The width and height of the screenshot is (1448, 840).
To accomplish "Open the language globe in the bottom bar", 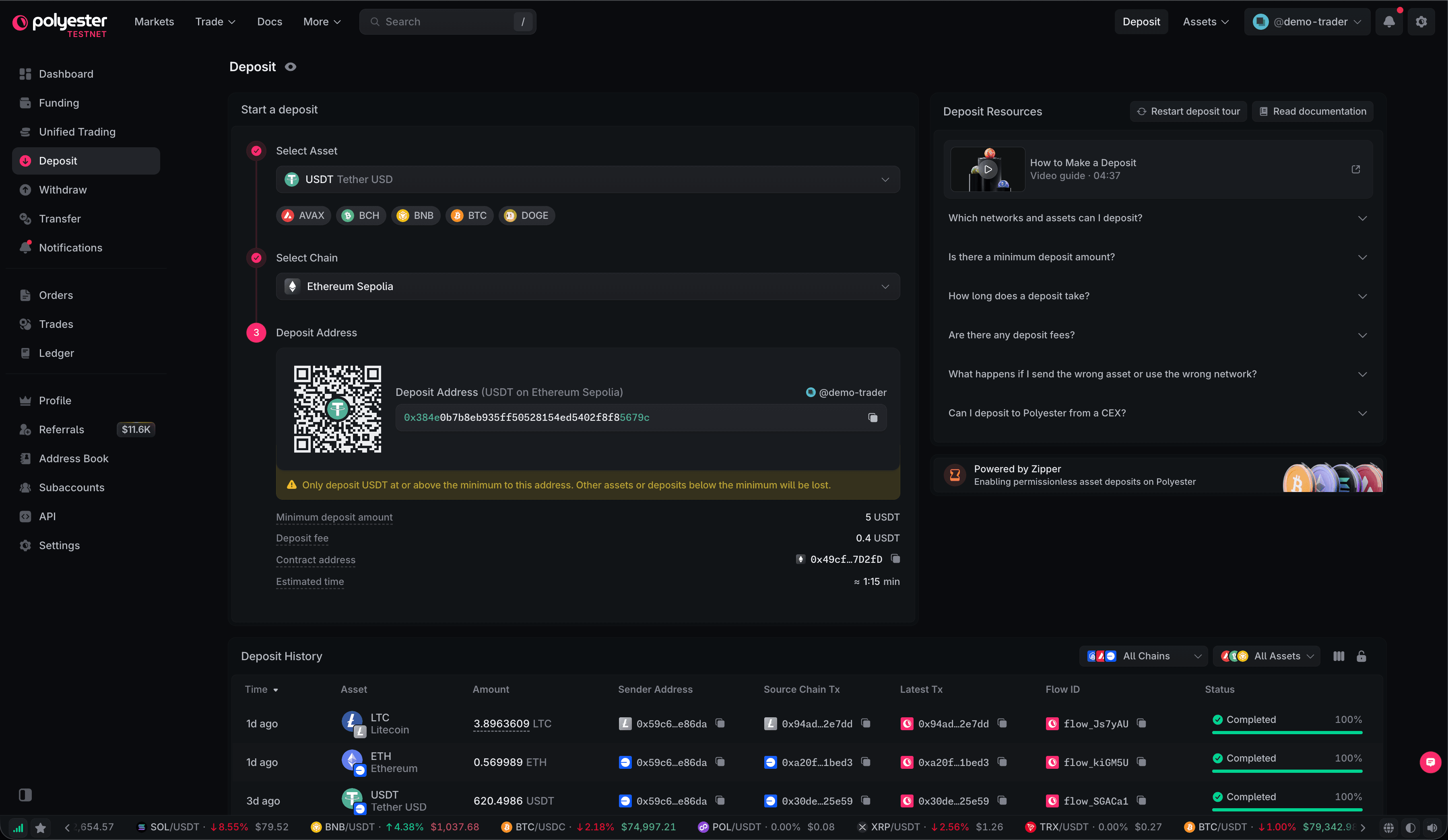I will click(1388, 828).
